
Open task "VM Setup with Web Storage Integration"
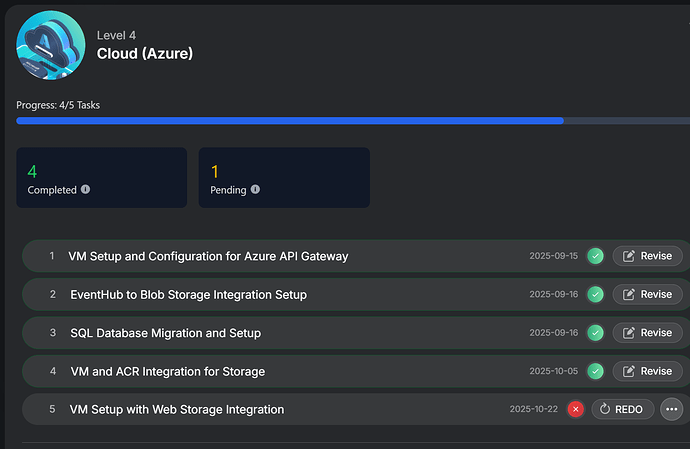(x=177, y=410)
